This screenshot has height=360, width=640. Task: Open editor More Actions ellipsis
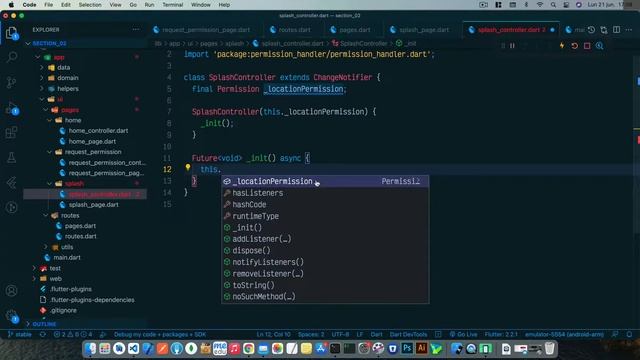pos(629,30)
